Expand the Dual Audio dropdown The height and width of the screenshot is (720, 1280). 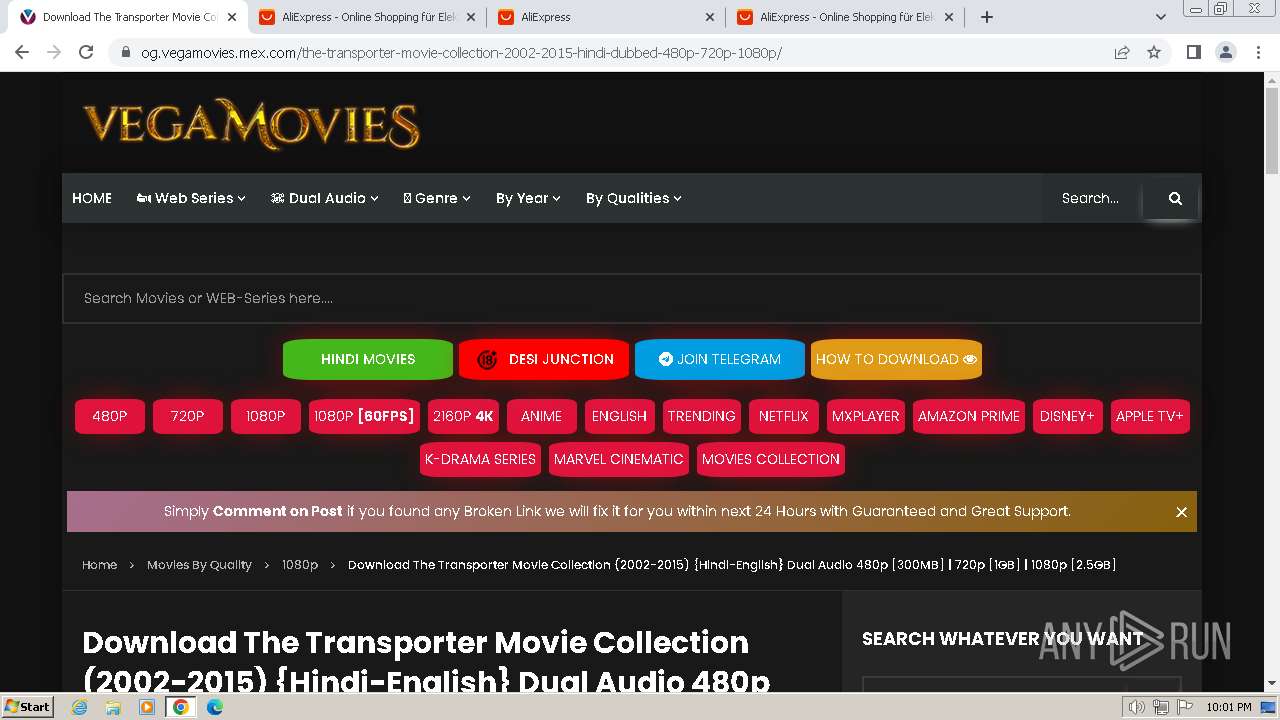point(324,198)
